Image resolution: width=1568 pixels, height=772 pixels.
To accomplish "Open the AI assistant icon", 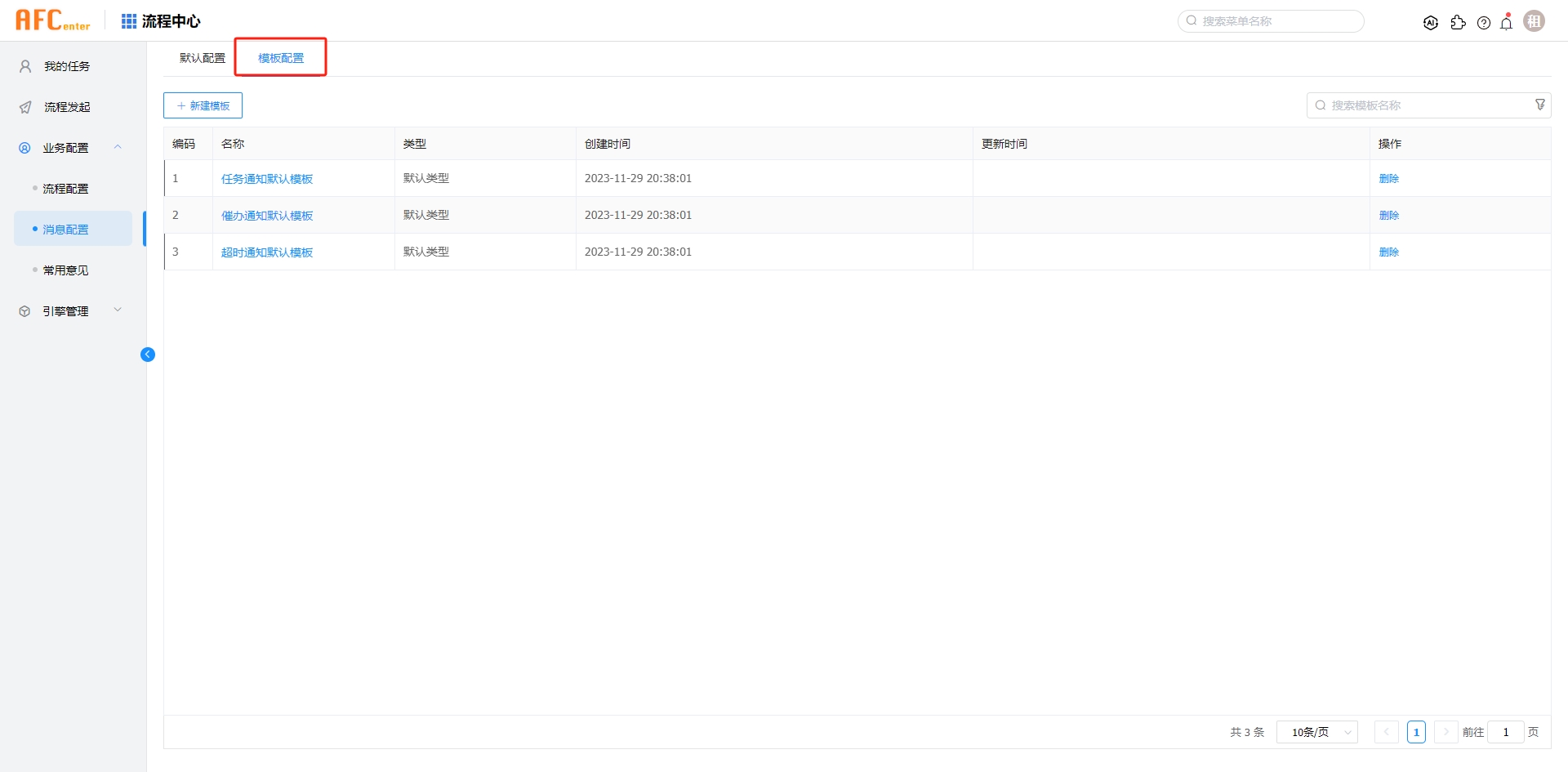I will pyautogui.click(x=1430, y=23).
